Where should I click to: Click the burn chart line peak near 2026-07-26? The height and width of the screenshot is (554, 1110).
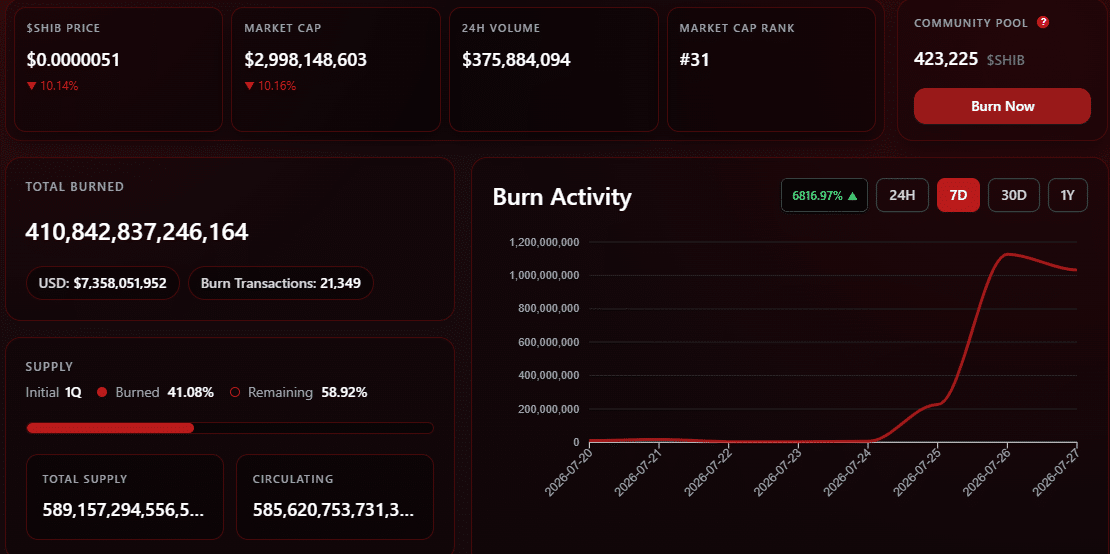[1008, 254]
